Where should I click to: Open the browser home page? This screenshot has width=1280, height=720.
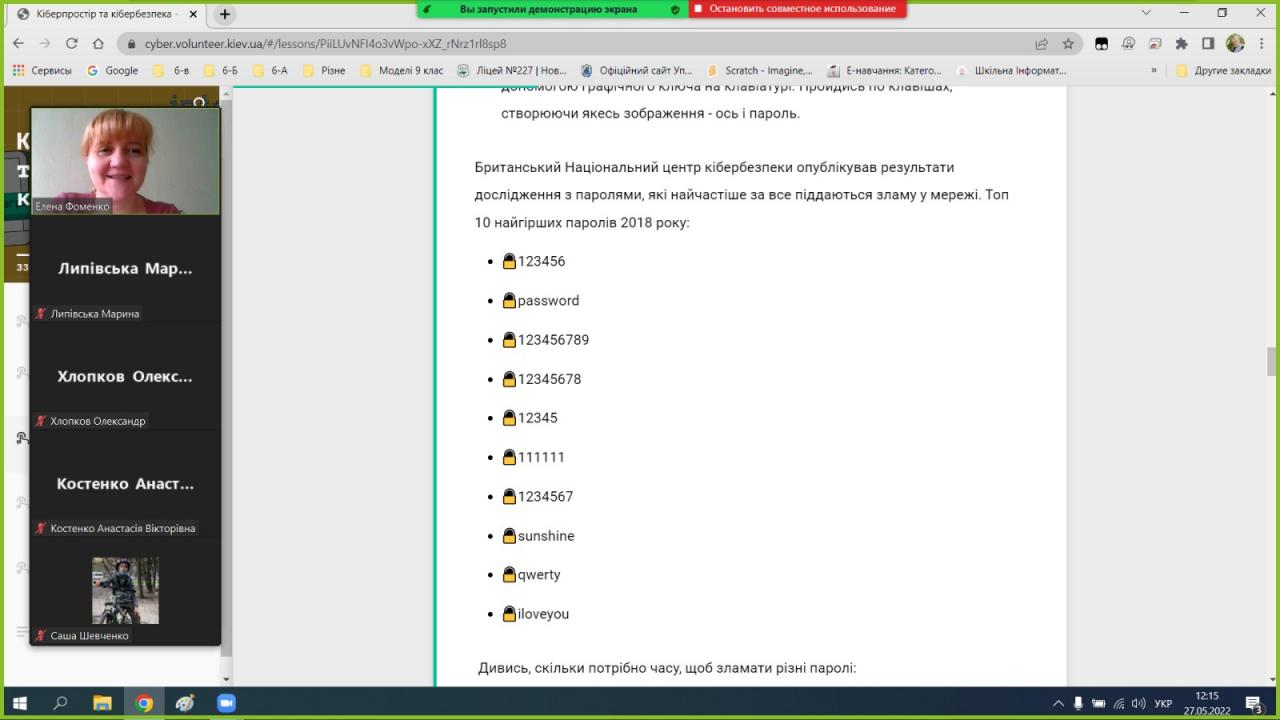click(x=98, y=44)
